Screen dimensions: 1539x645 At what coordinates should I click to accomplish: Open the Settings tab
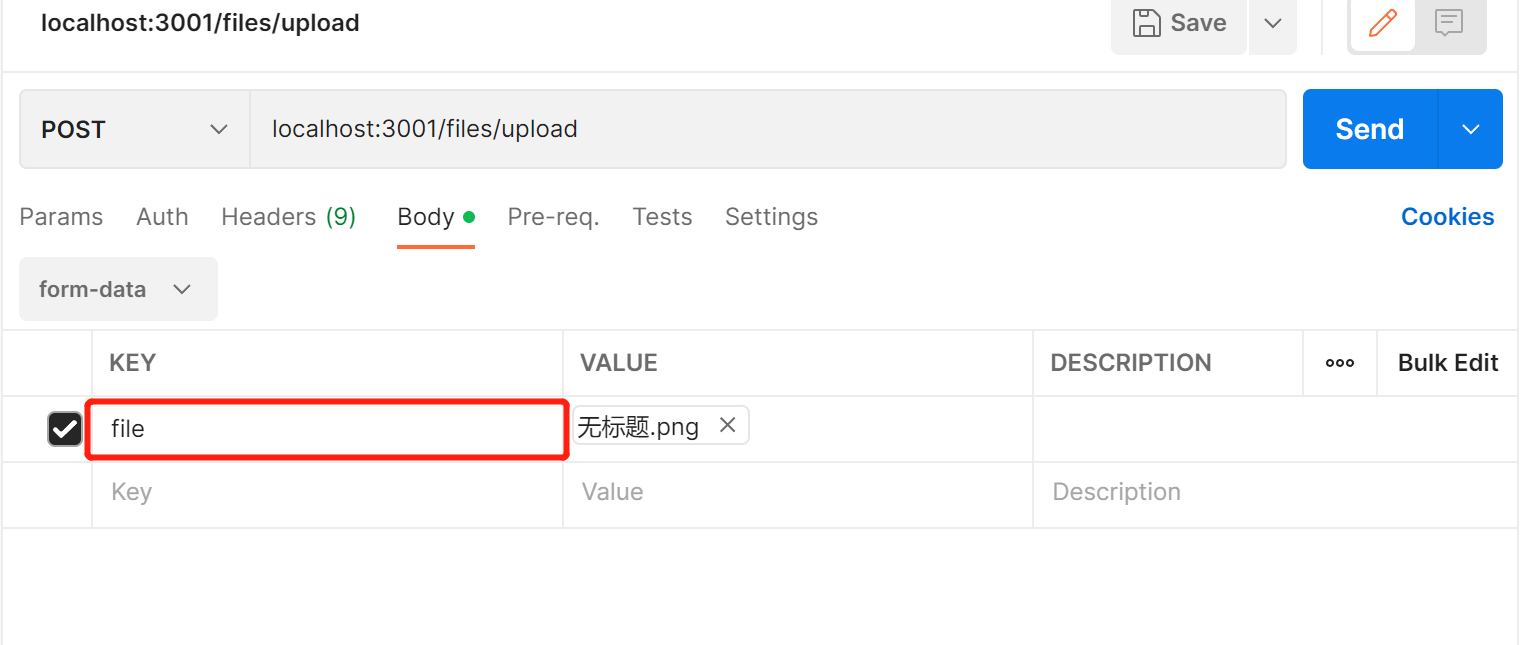[x=771, y=217]
